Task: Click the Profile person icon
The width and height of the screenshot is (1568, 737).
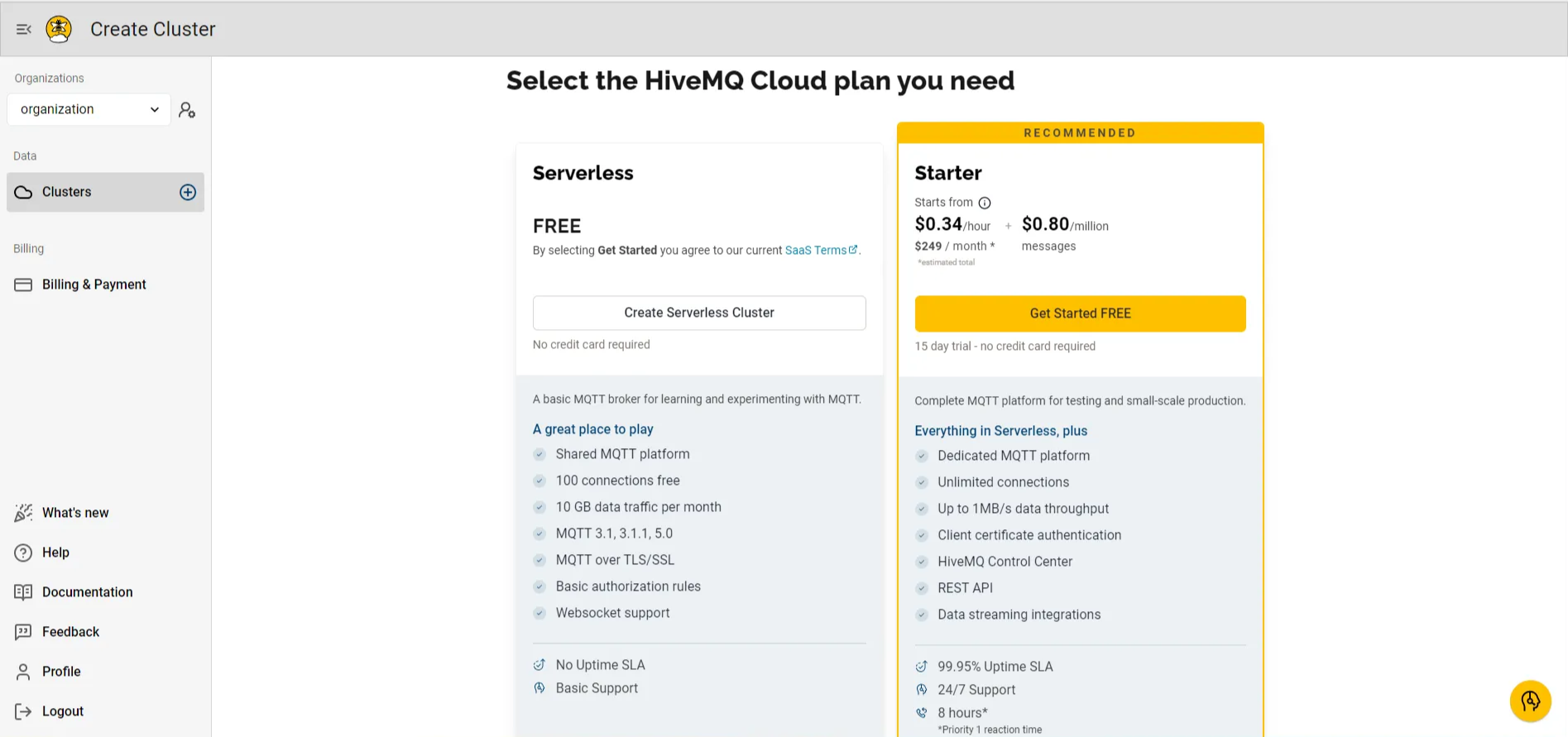Action: click(23, 672)
